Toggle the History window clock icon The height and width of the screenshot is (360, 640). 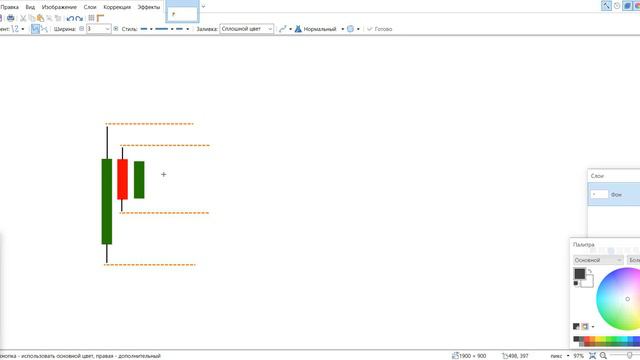617,5
